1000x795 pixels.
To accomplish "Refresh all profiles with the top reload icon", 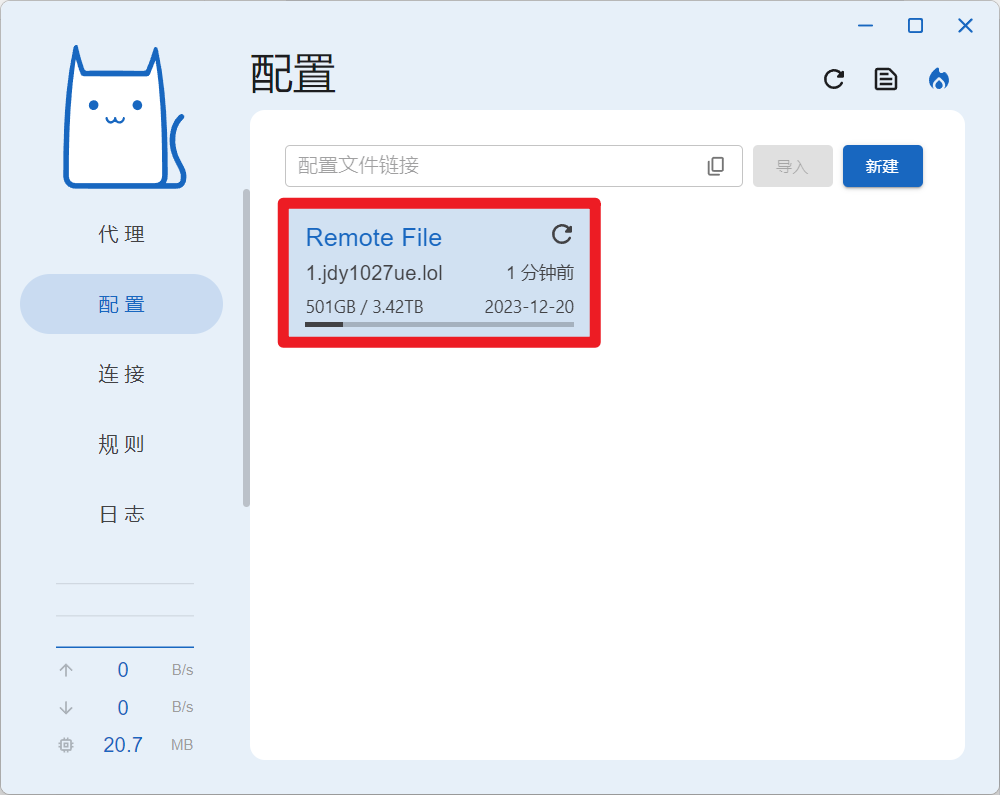I will click(x=834, y=79).
